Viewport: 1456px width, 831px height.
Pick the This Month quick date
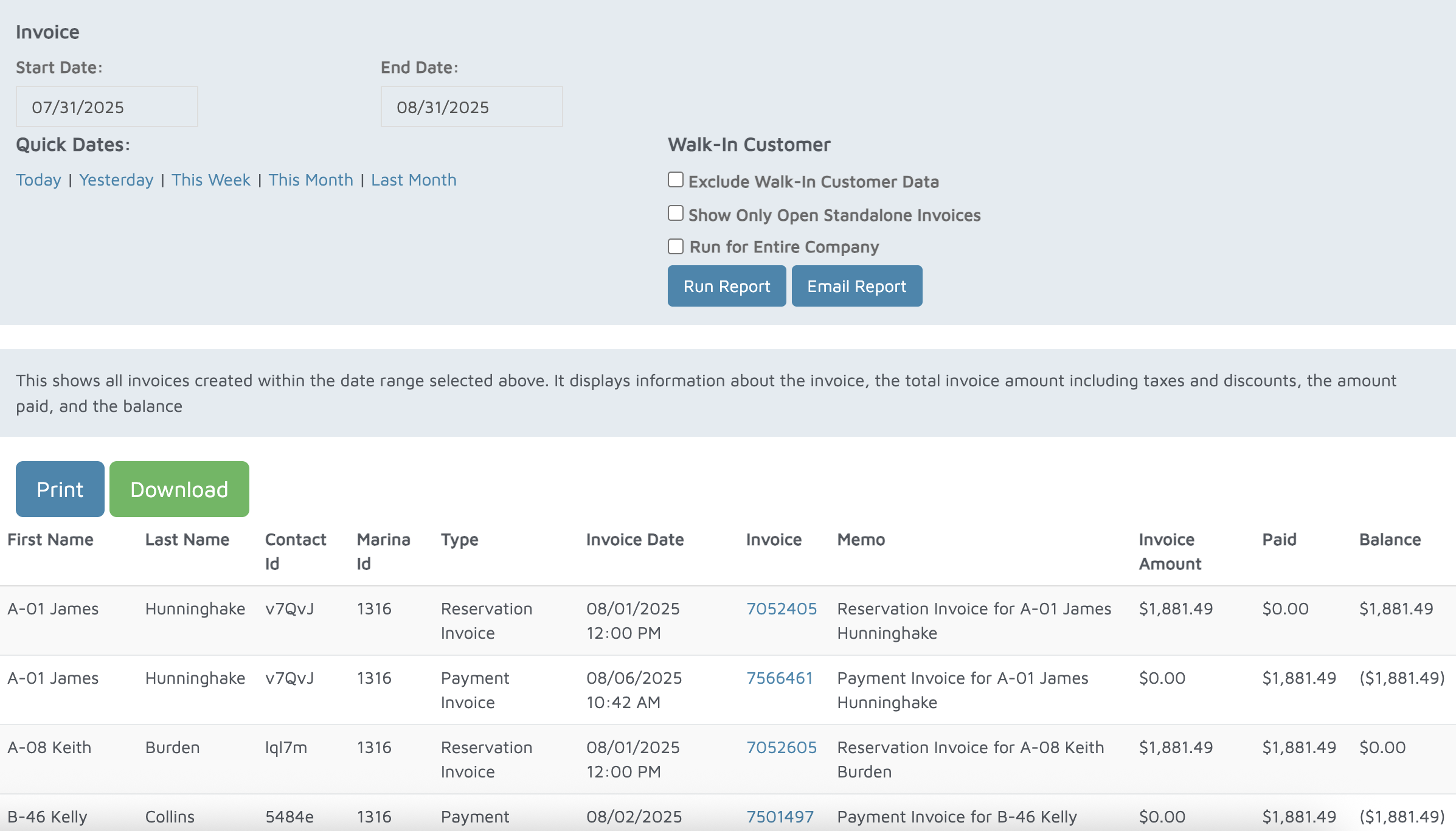click(310, 180)
